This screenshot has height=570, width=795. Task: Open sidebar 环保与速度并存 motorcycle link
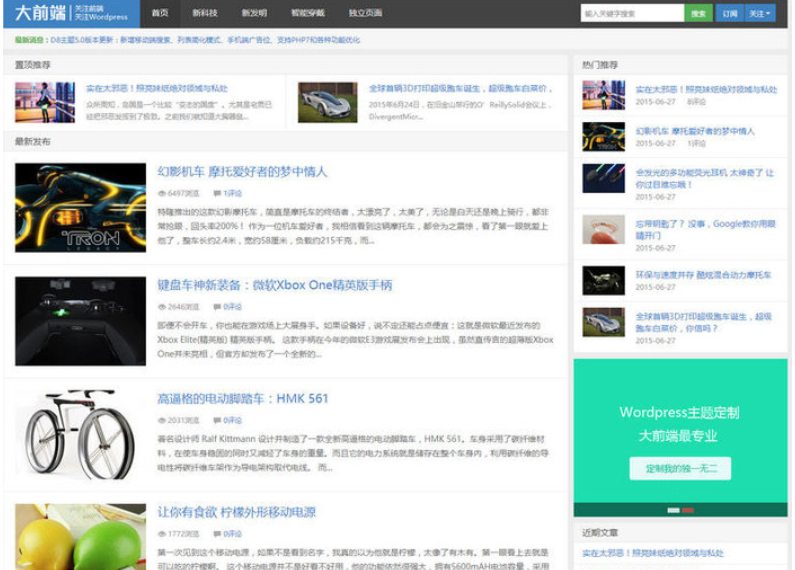tap(703, 275)
